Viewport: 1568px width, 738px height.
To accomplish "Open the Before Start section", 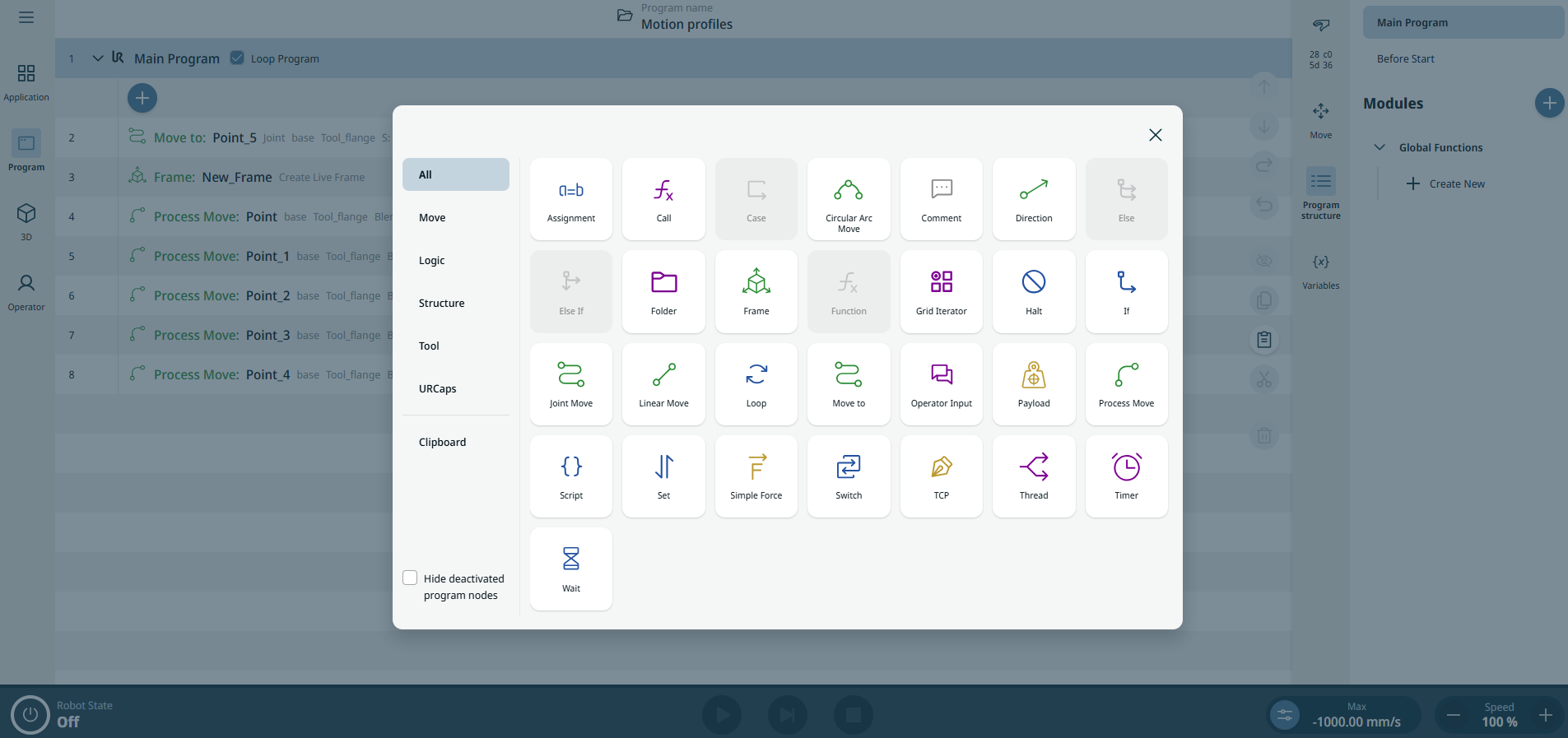I will click(x=1405, y=59).
